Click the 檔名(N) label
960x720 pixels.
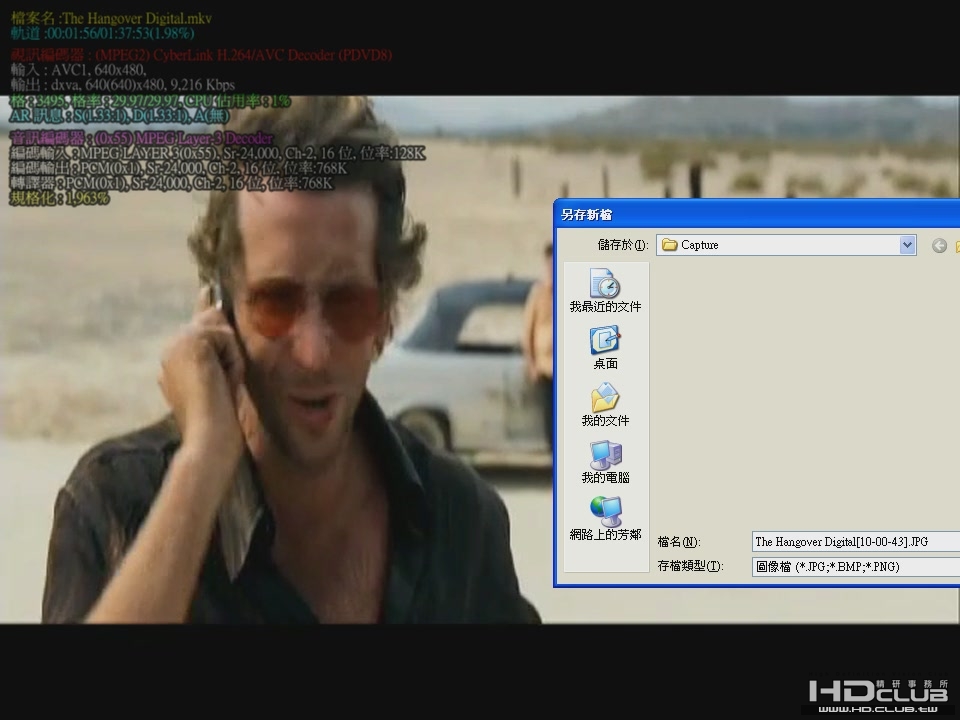(x=678, y=542)
